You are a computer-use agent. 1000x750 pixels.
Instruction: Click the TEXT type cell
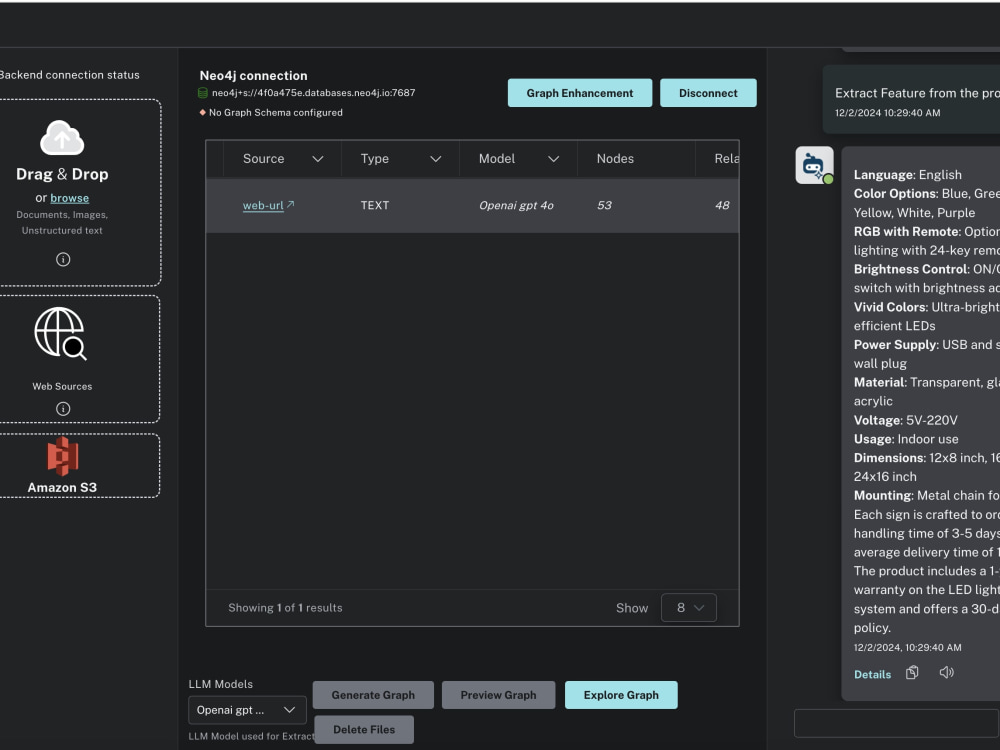[x=374, y=205]
